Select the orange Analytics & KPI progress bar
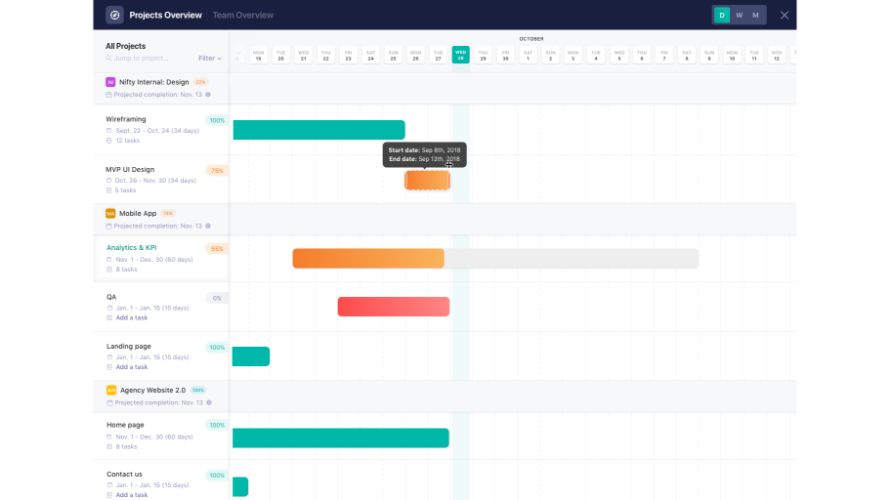Viewport: 890px width, 500px height. pyautogui.click(x=368, y=258)
